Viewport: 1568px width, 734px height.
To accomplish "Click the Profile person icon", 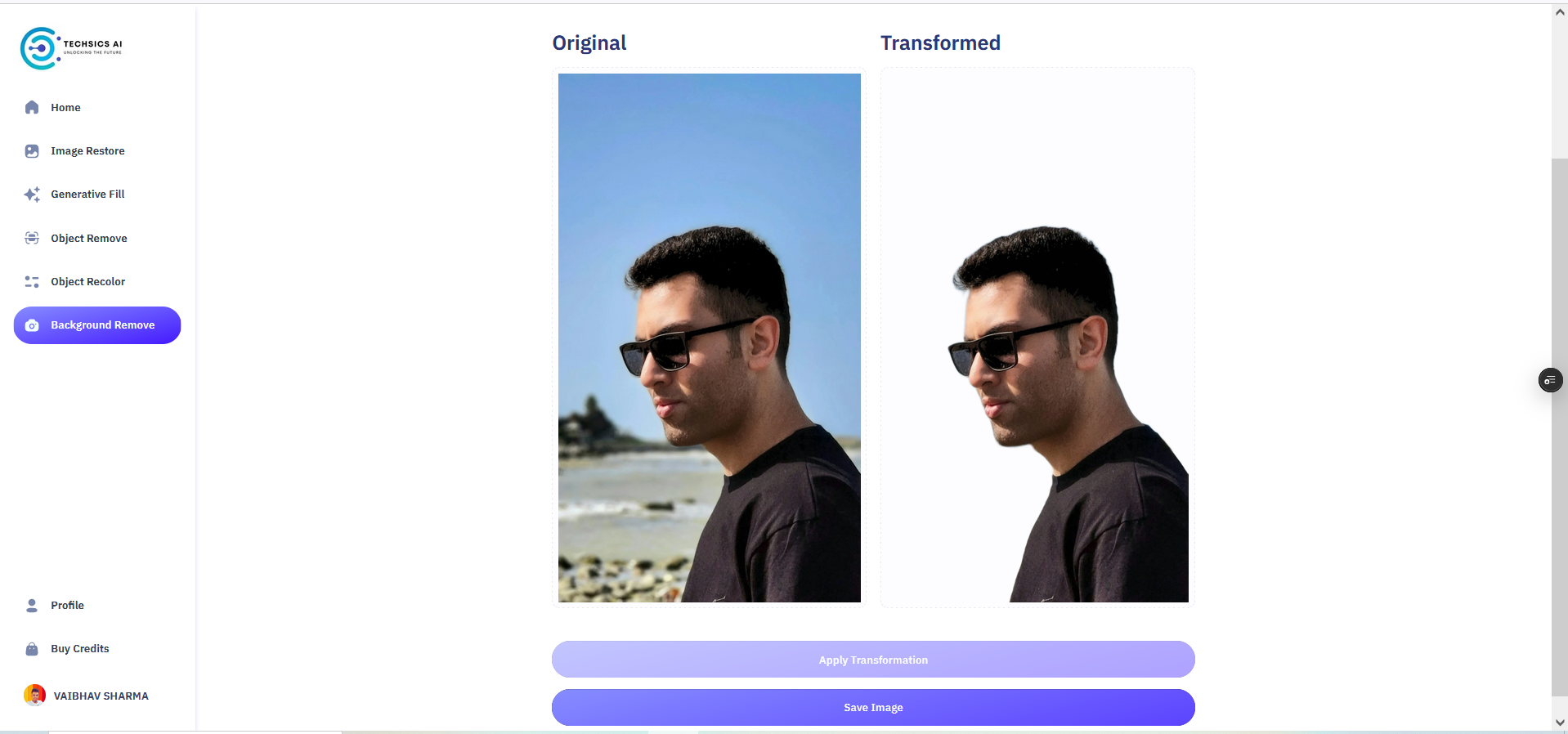I will [32, 605].
